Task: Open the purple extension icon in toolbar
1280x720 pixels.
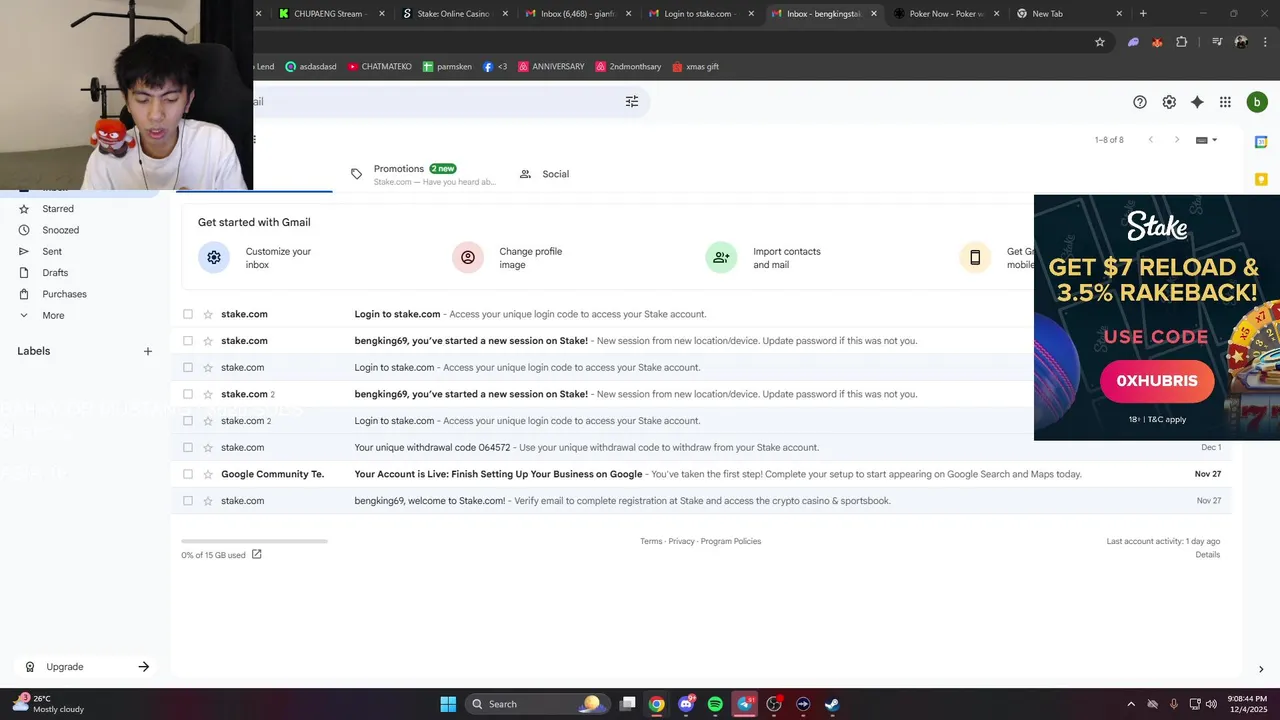Action: (x=1133, y=42)
